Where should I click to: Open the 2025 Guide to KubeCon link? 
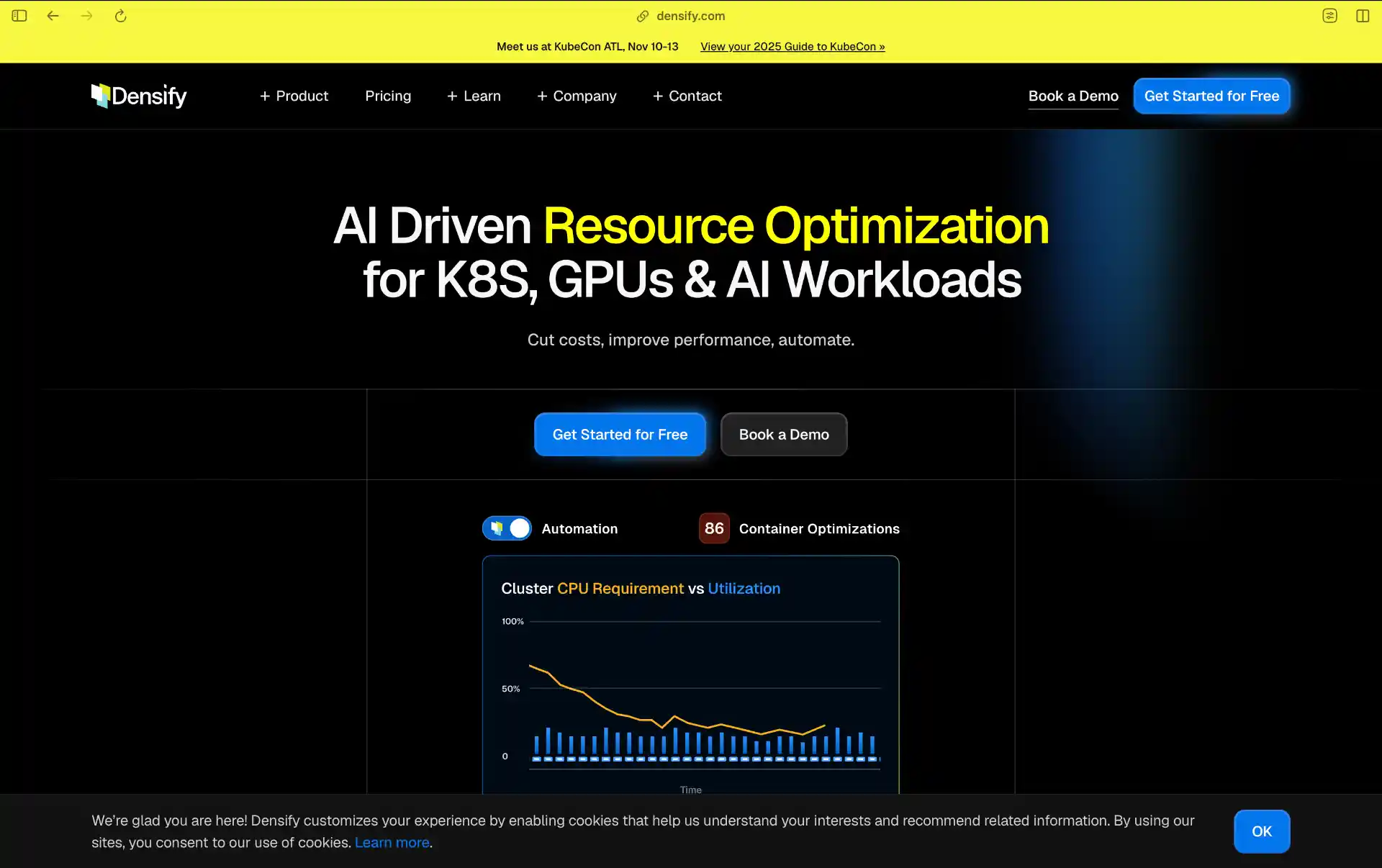(792, 46)
